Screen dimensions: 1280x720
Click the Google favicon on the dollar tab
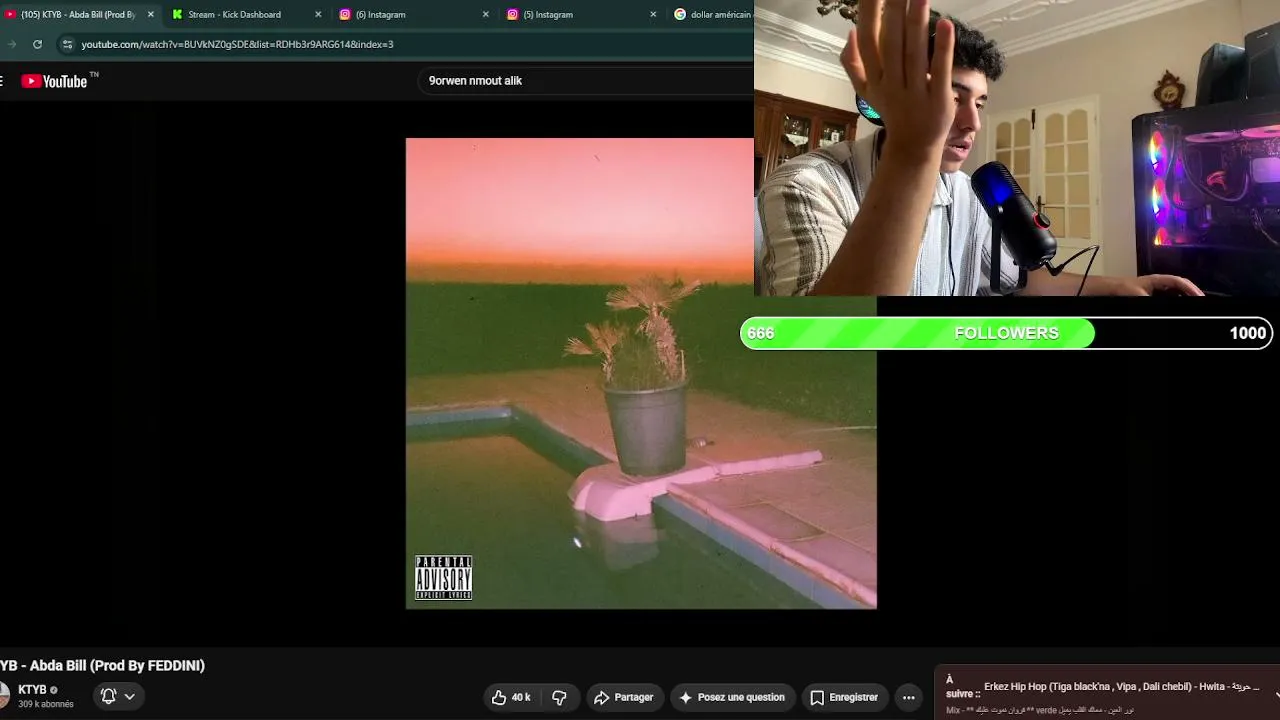coord(680,15)
